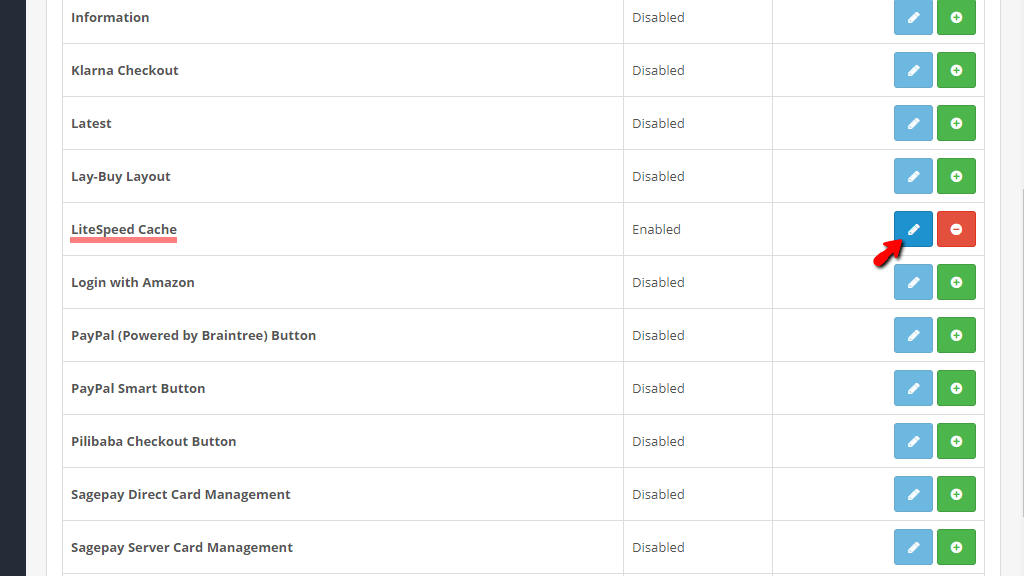Install the PayPal Smart Button module
The width and height of the screenshot is (1024, 576).
(x=956, y=388)
